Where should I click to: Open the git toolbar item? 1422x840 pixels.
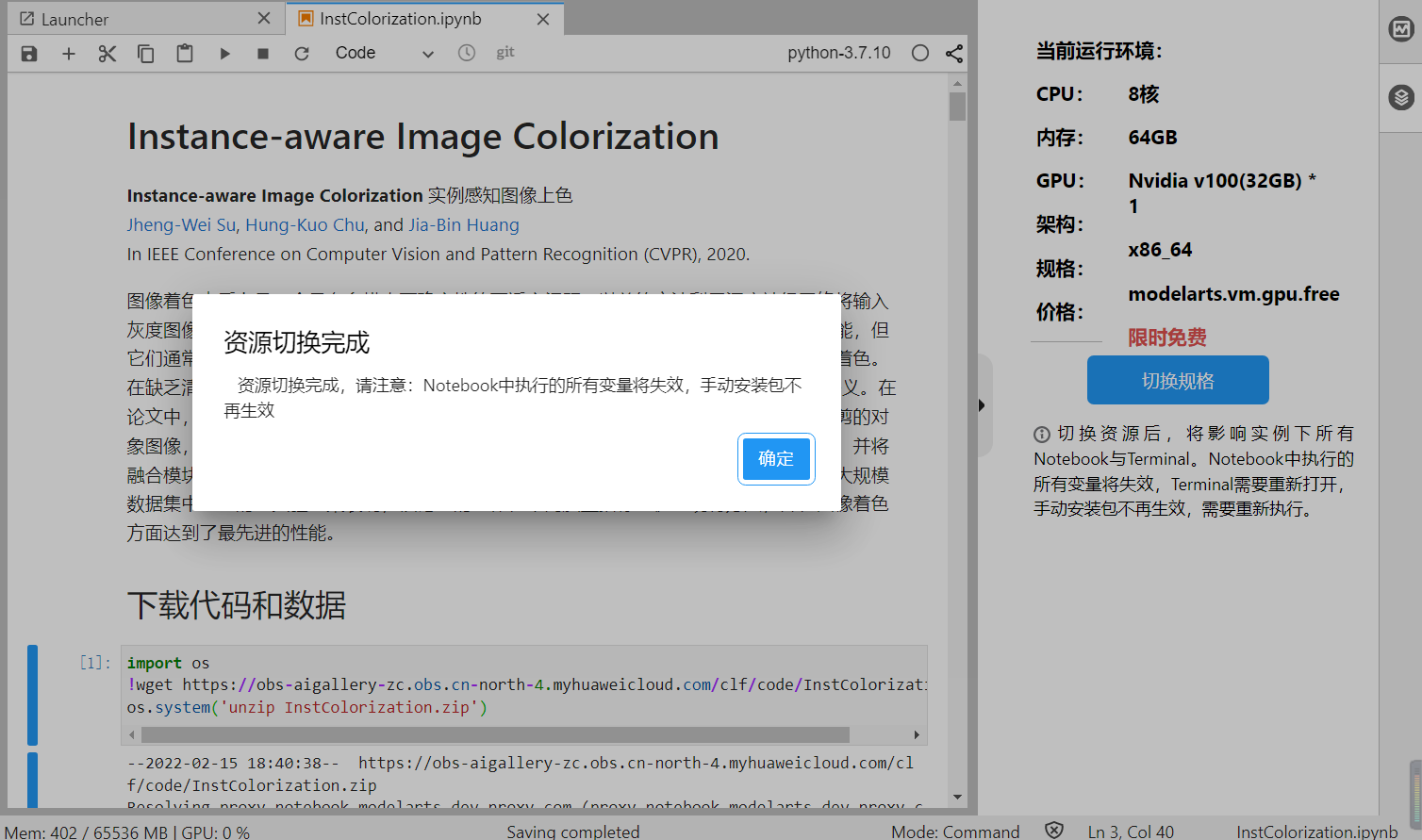pyautogui.click(x=505, y=53)
